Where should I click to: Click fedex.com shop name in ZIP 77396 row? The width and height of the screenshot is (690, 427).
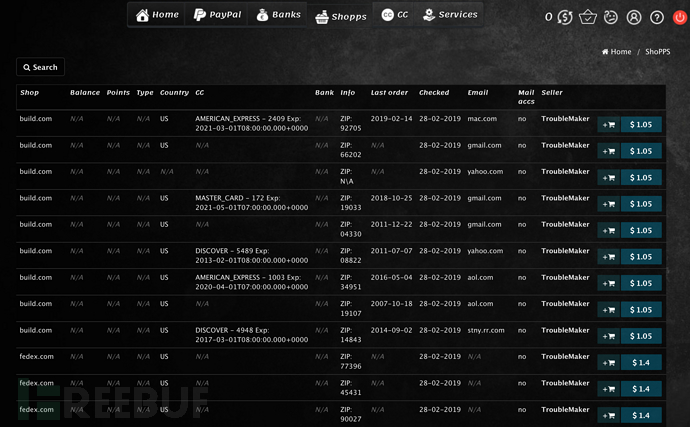pyautogui.click(x=37, y=357)
